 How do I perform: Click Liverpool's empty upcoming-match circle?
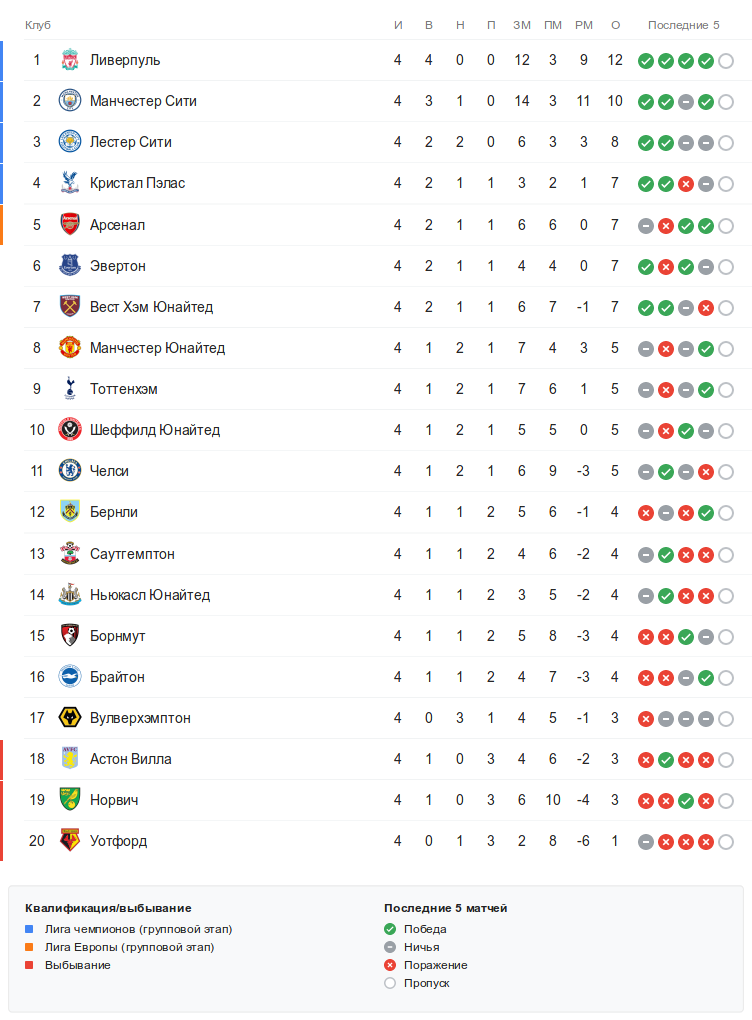pyautogui.click(x=726, y=61)
